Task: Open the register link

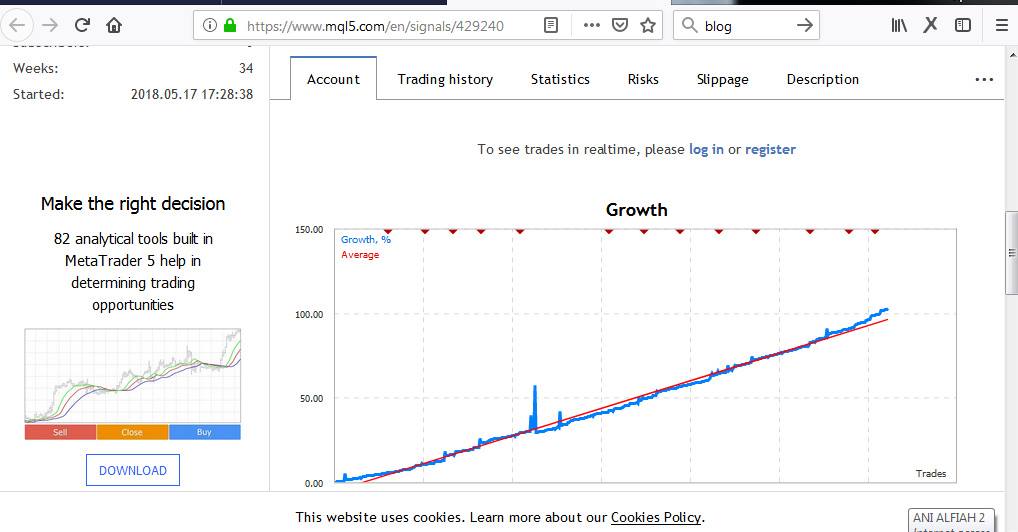Action: point(770,149)
